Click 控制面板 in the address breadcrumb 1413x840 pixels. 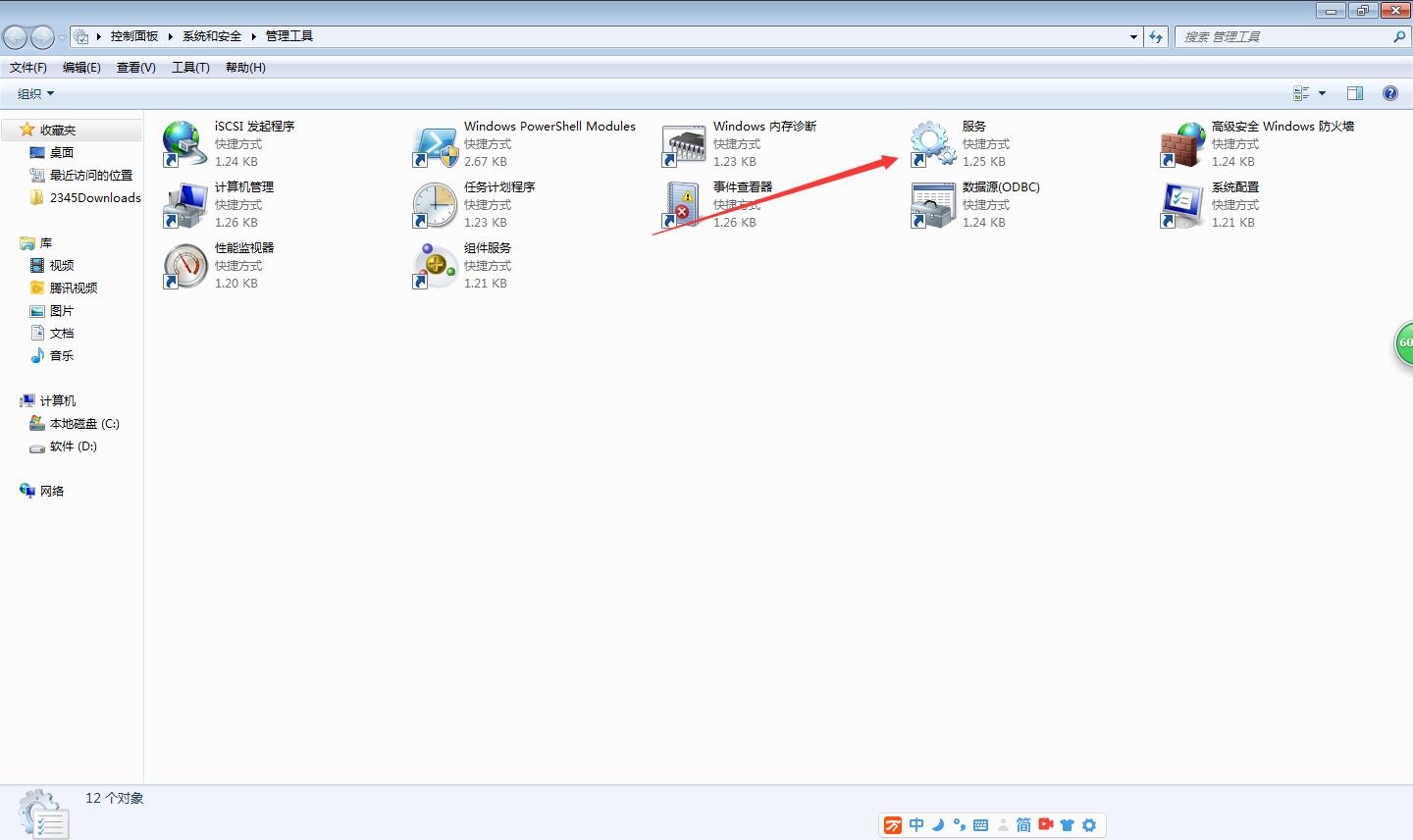(134, 36)
